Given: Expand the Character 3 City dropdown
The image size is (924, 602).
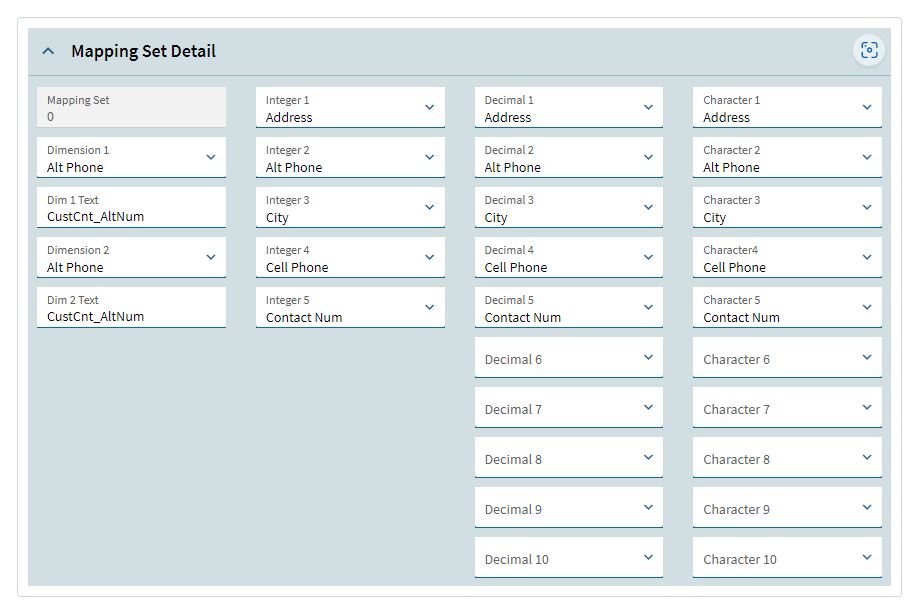Looking at the screenshot, I should pos(787,207).
